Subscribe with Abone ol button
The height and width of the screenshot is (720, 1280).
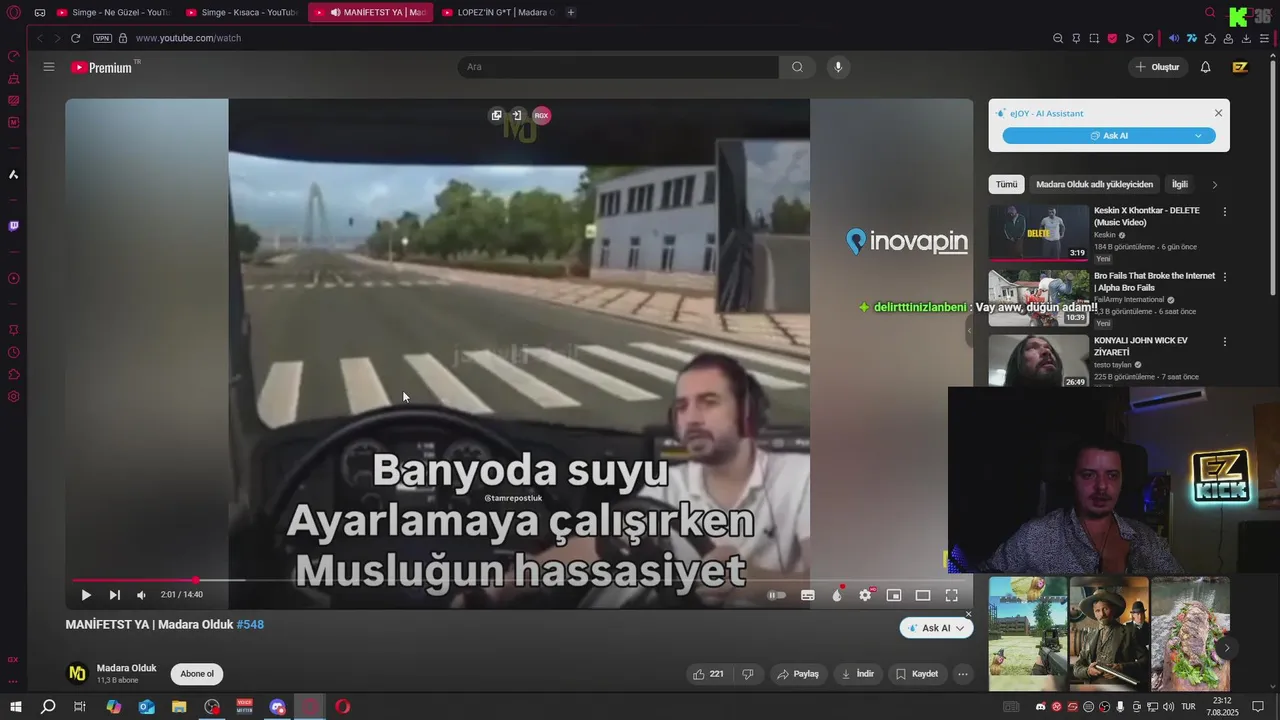point(197,674)
